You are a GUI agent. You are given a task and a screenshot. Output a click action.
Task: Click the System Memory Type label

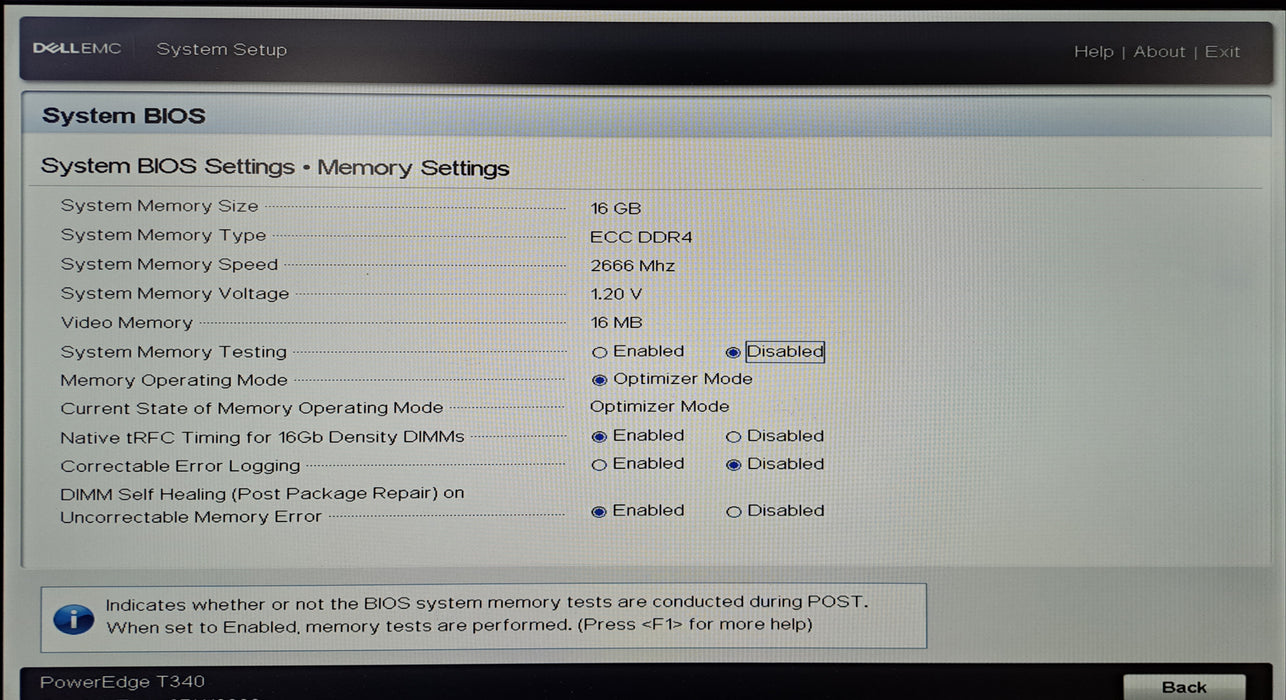tap(163, 235)
